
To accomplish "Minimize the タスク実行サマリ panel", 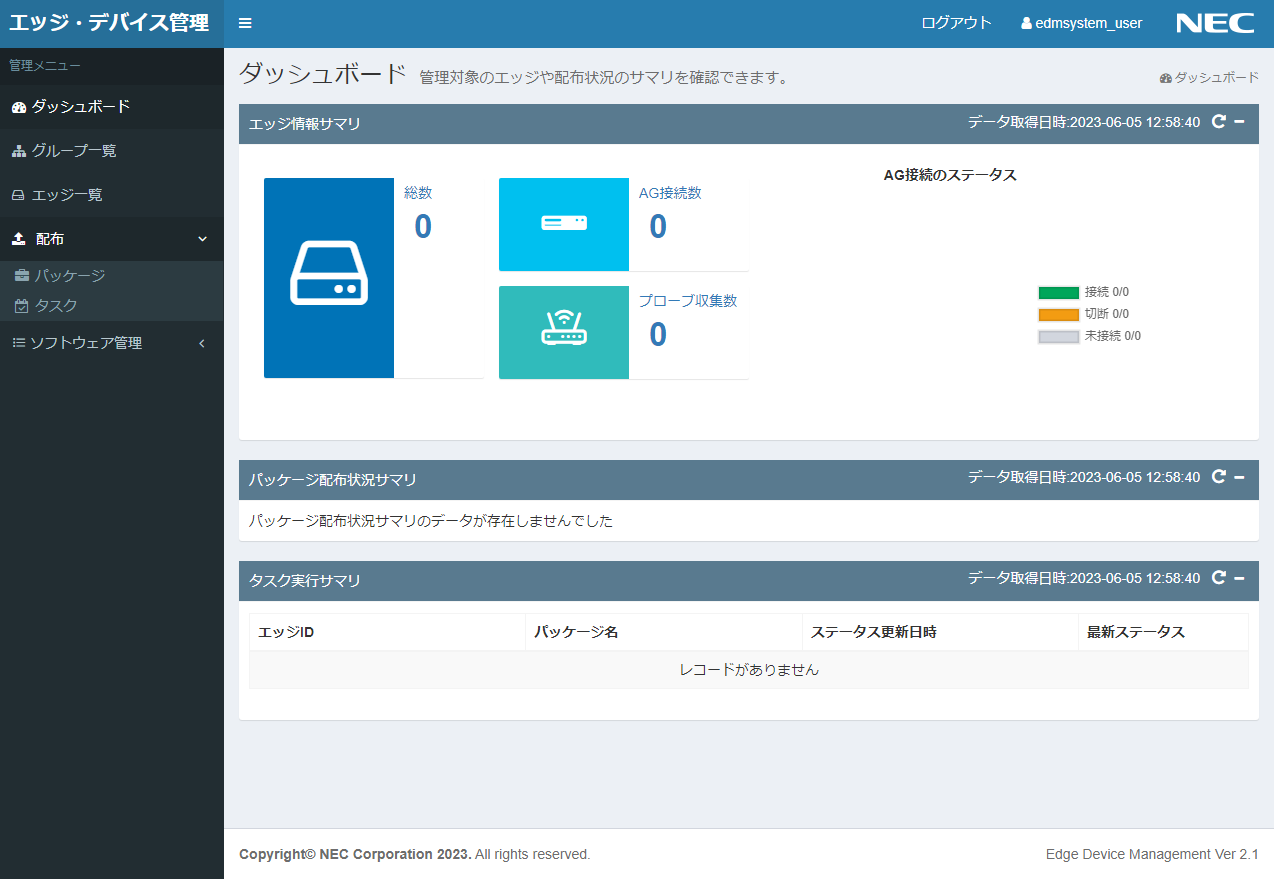I will (1239, 578).
